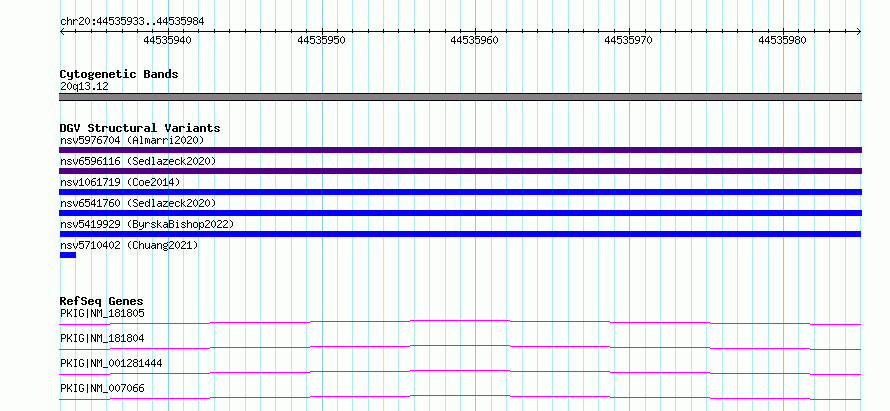
Task: Click the 44535950 ruler position label
Action: (x=321, y=40)
